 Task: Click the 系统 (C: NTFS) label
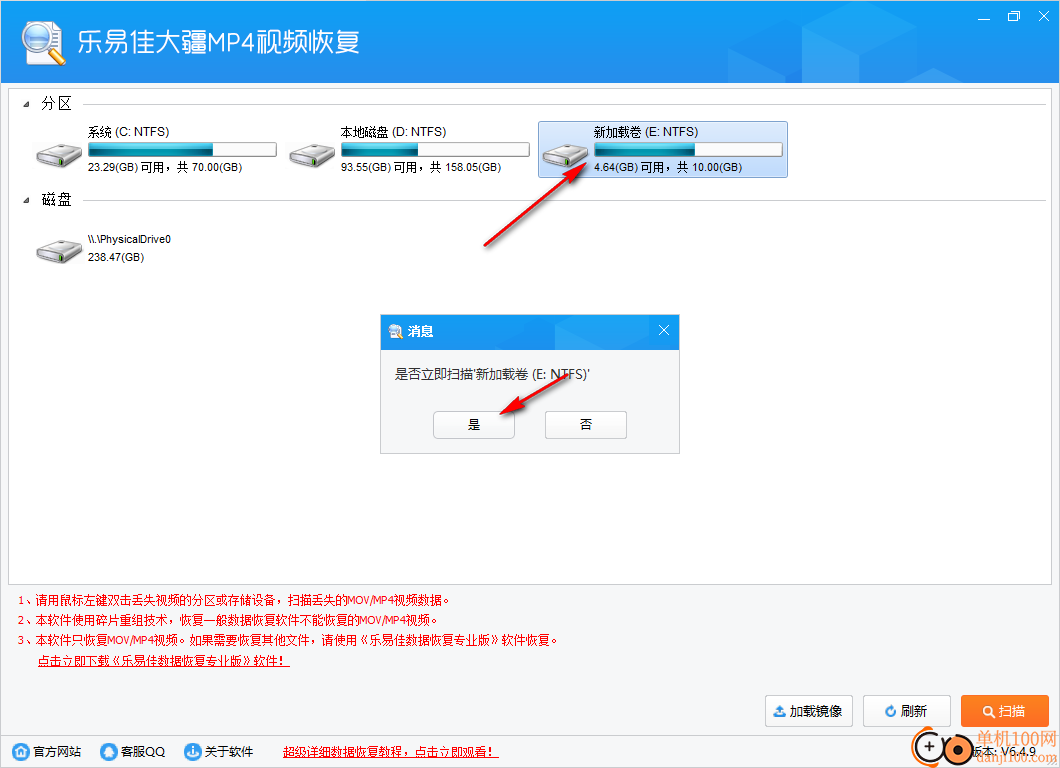(x=128, y=132)
